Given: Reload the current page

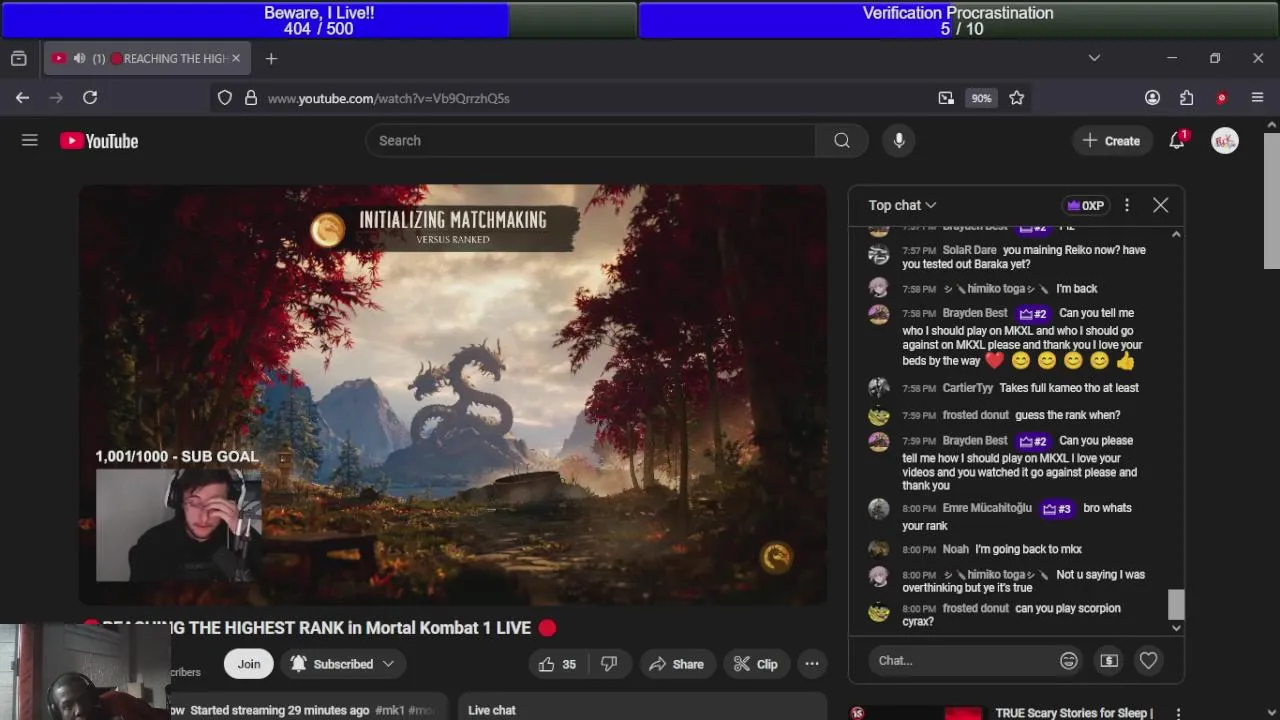Looking at the screenshot, I should coord(90,98).
